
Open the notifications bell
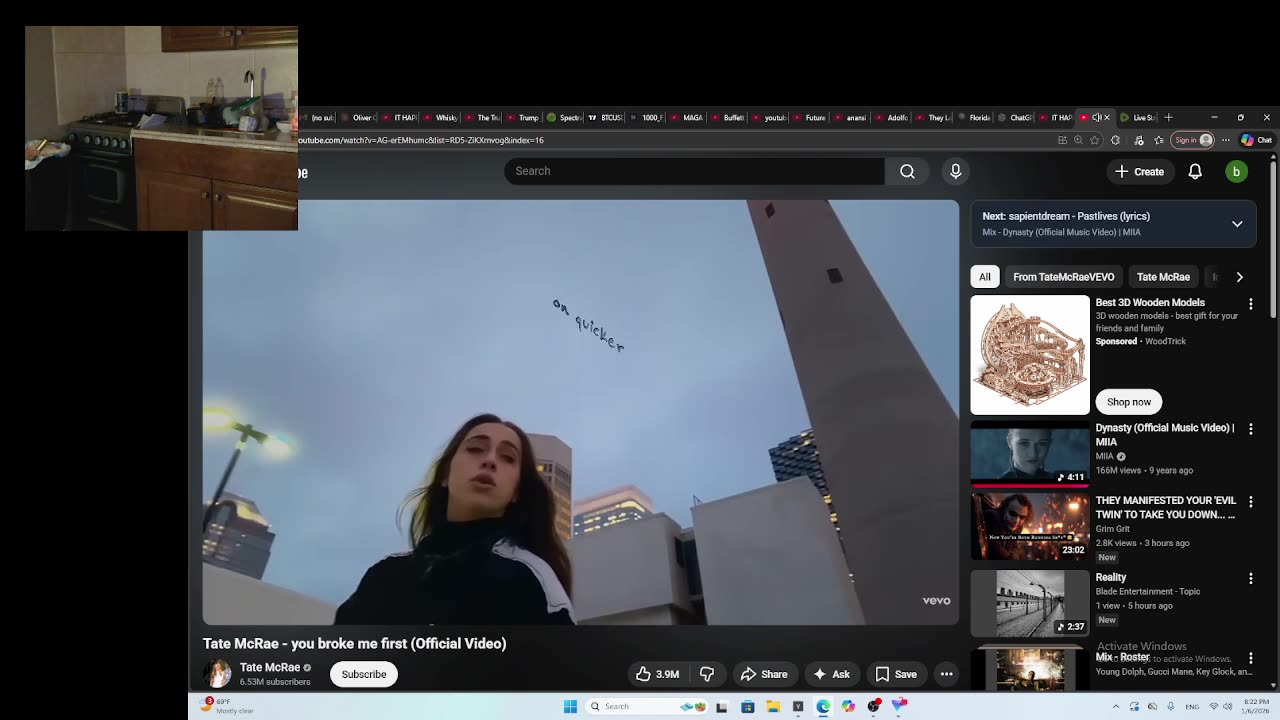point(1194,172)
